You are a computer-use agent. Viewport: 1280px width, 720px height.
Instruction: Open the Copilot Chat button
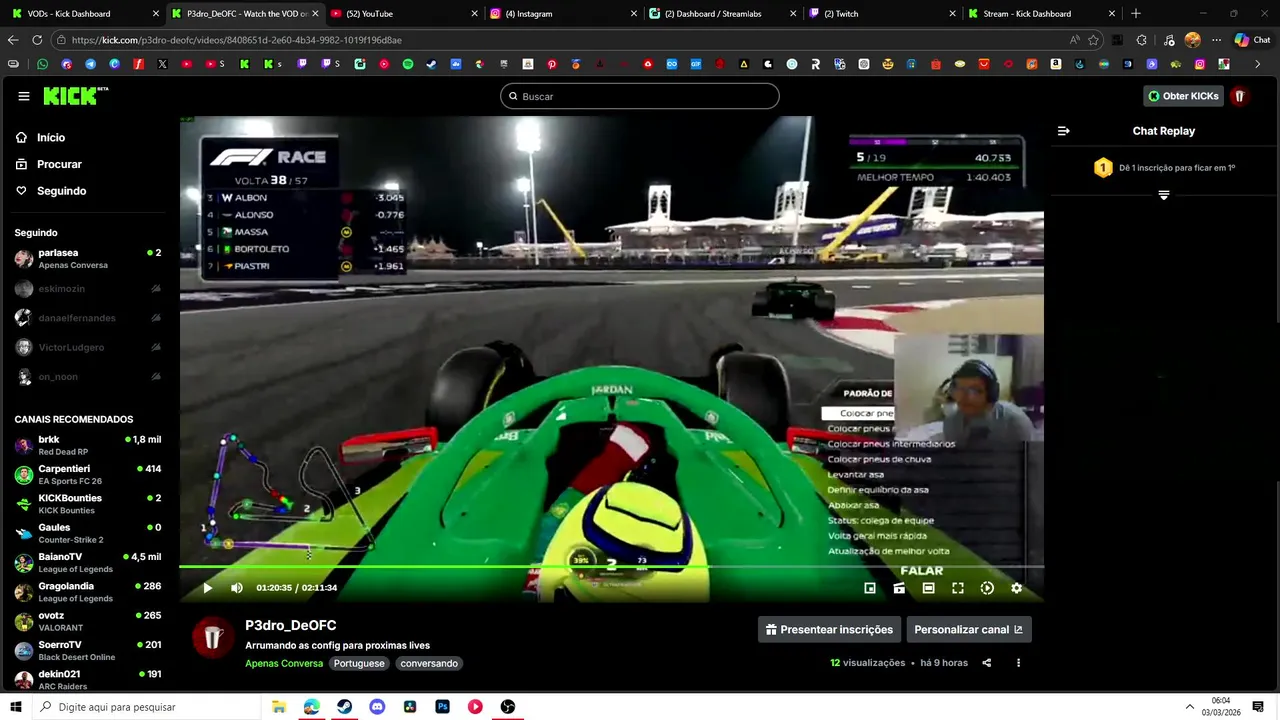pos(1253,40)
